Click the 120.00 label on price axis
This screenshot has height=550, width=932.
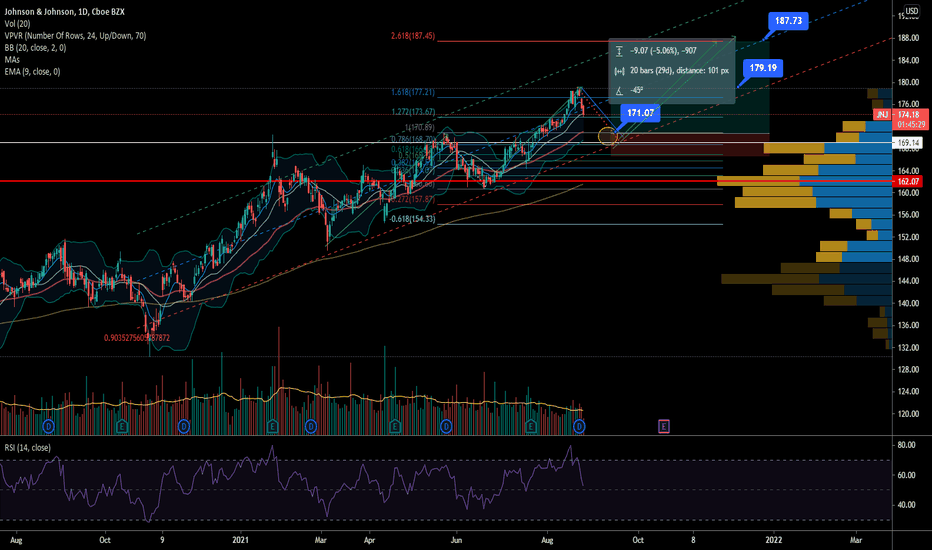[x=908, y=414]
